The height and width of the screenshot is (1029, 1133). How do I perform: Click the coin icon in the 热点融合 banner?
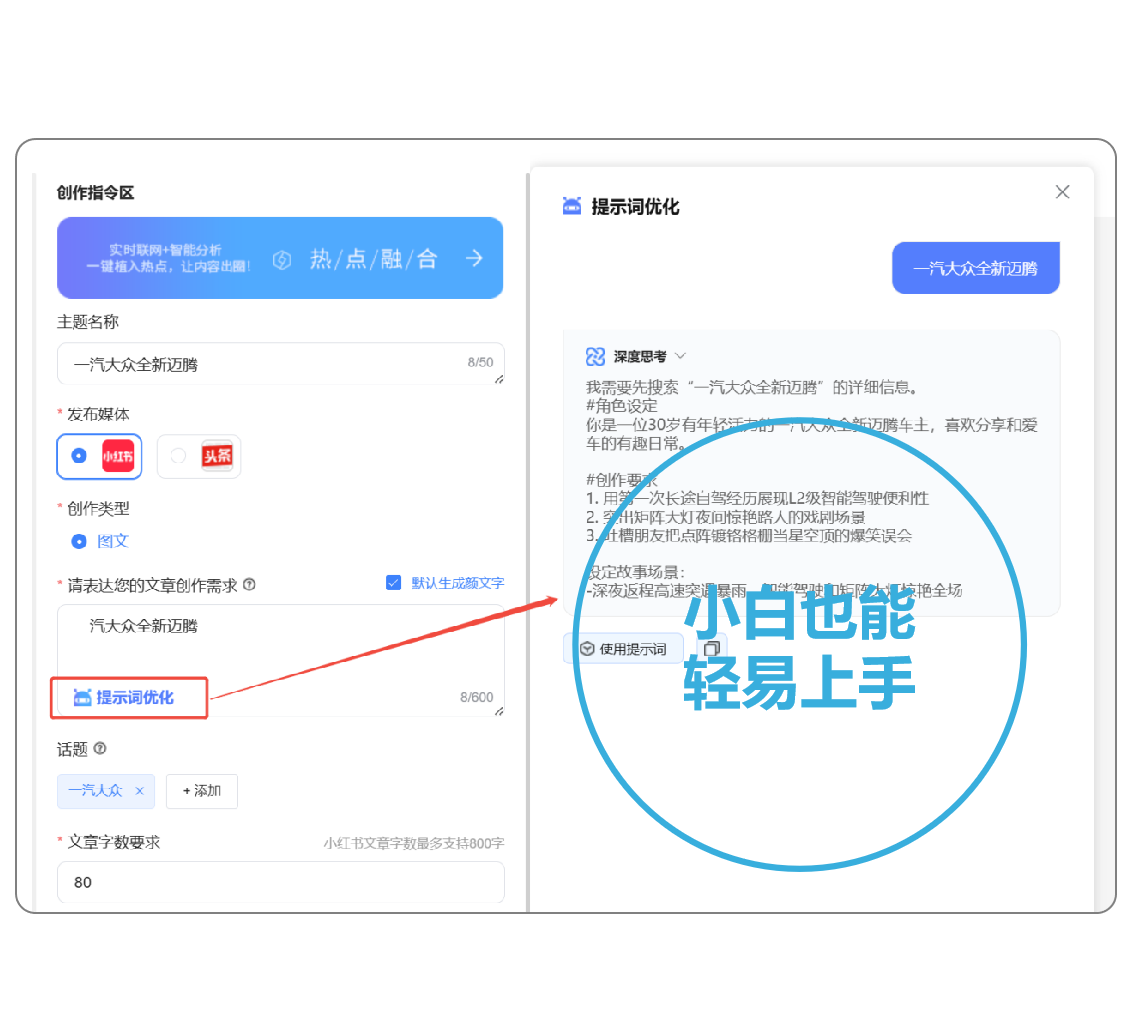click(x=282, y=258)
